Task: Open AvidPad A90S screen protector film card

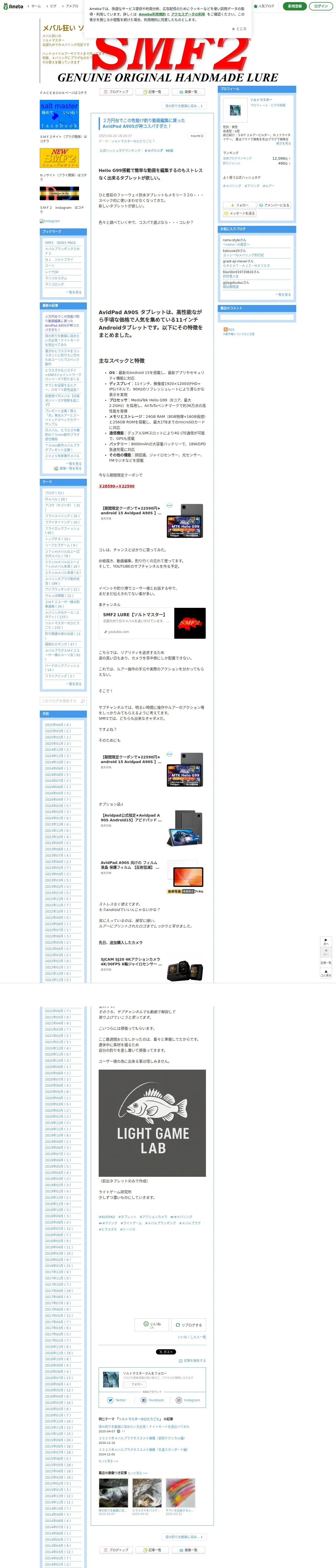Action: pyautogui.click(x=153, y=877)
